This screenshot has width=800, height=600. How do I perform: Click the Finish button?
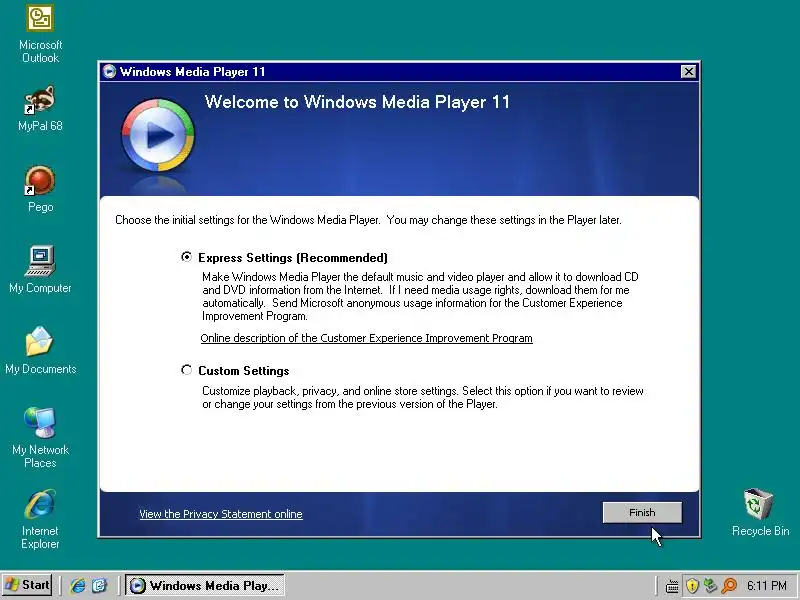point(642,513)
